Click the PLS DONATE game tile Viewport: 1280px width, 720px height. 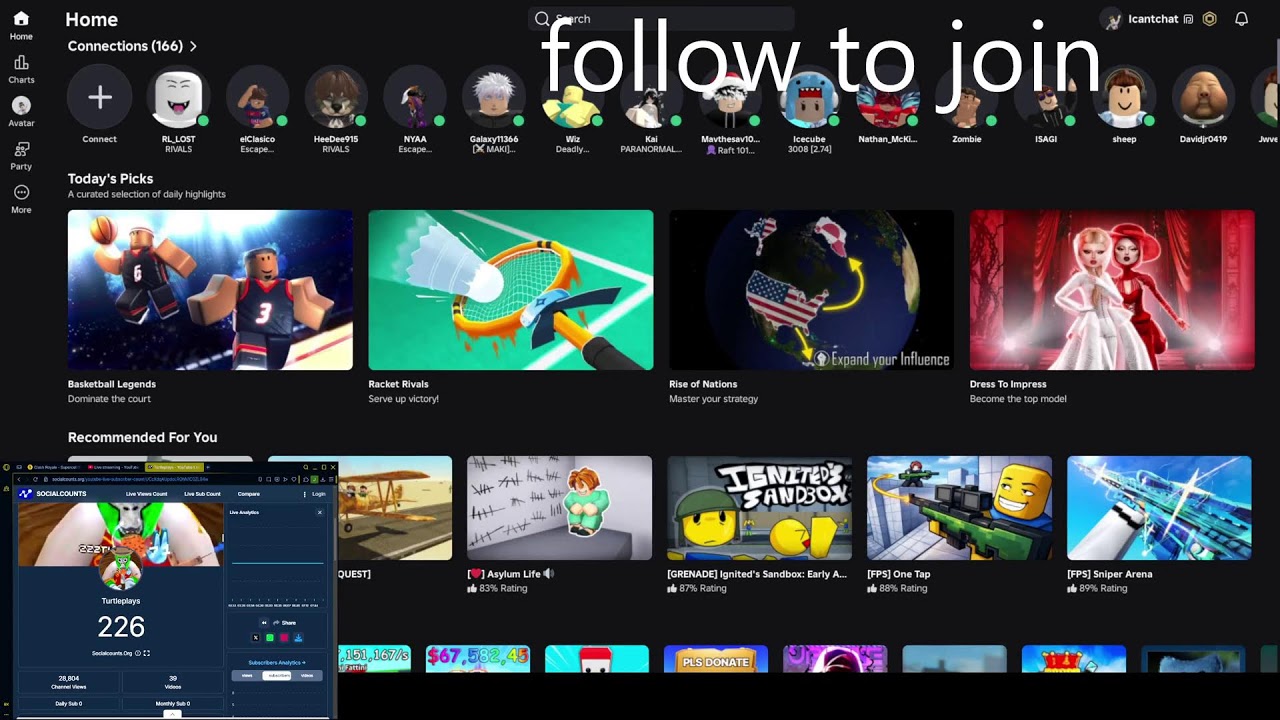(x=716, y=659)
